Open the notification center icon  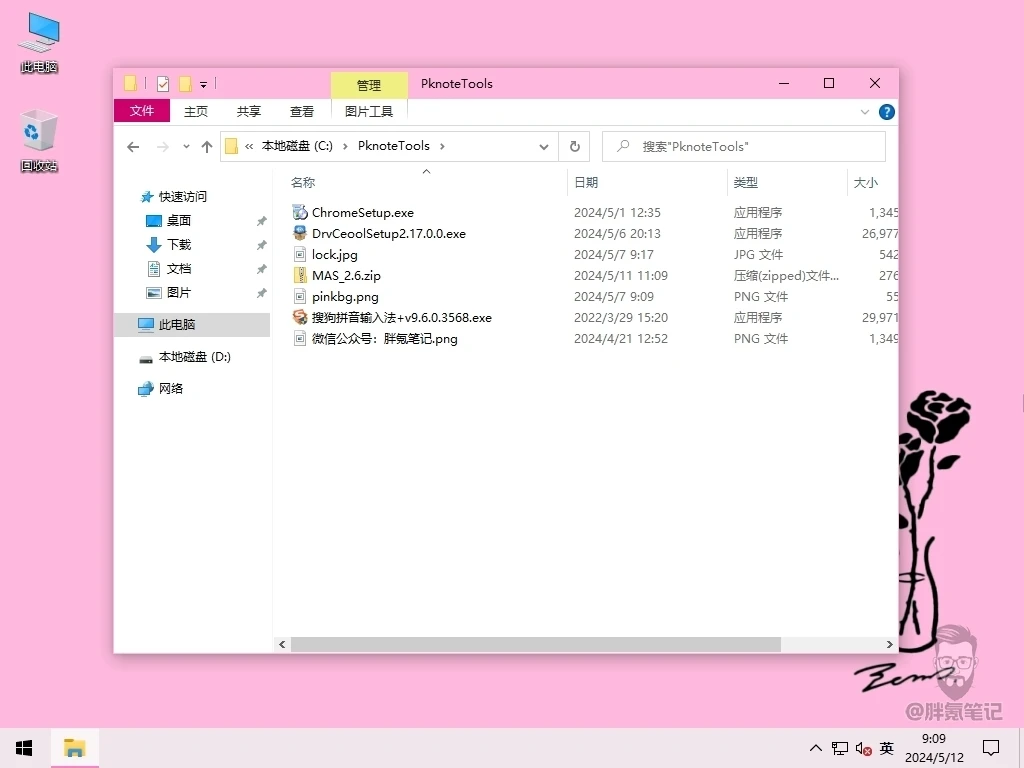click(991, 748)
